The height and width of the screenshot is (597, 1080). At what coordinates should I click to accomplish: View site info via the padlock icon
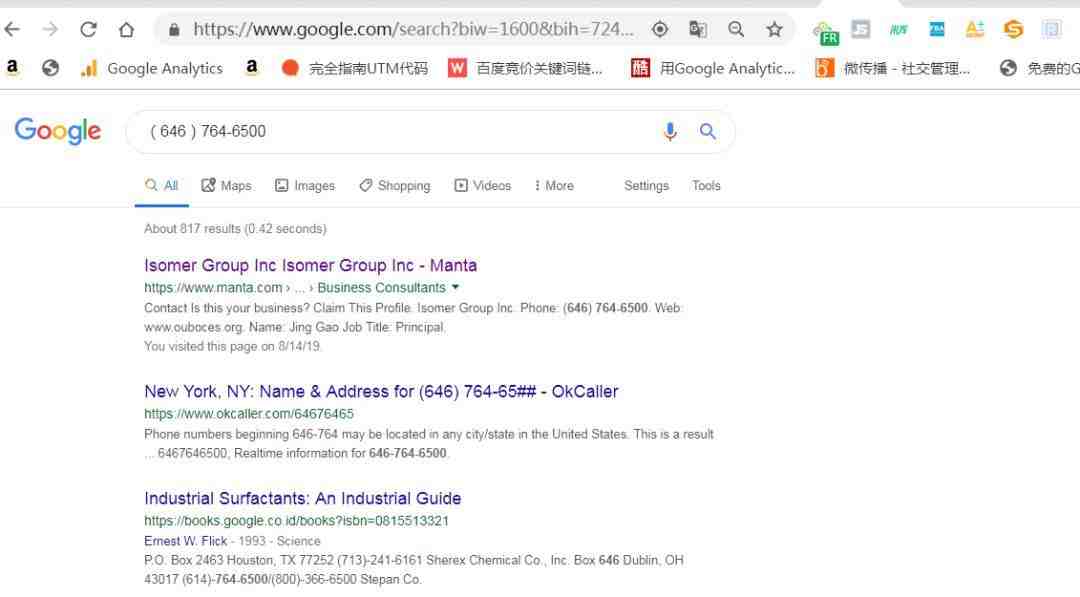point(174,29)
